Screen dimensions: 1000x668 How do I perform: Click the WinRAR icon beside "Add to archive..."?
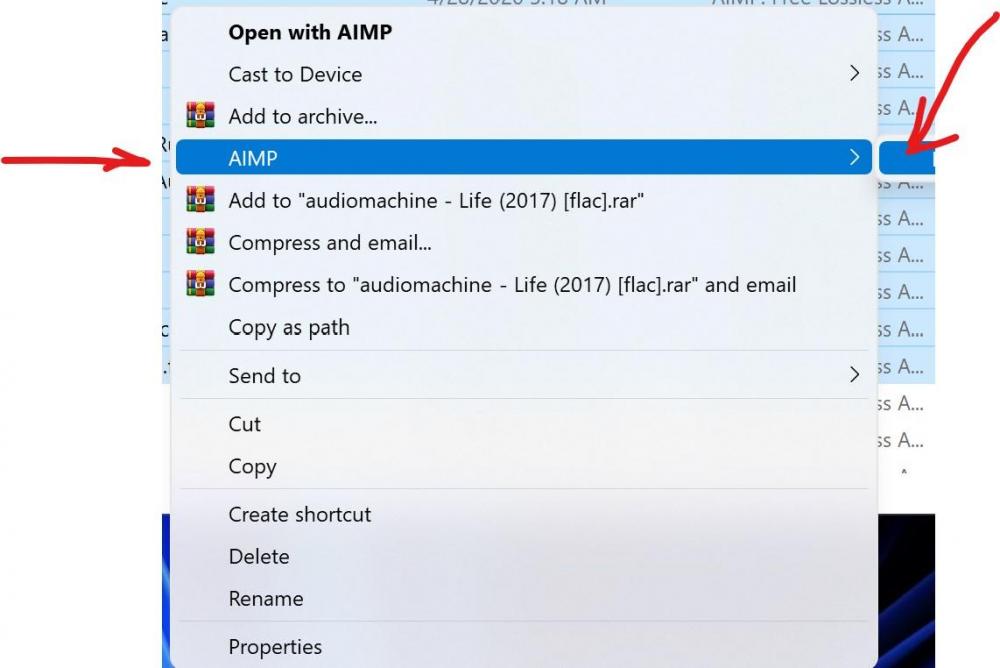201,115
